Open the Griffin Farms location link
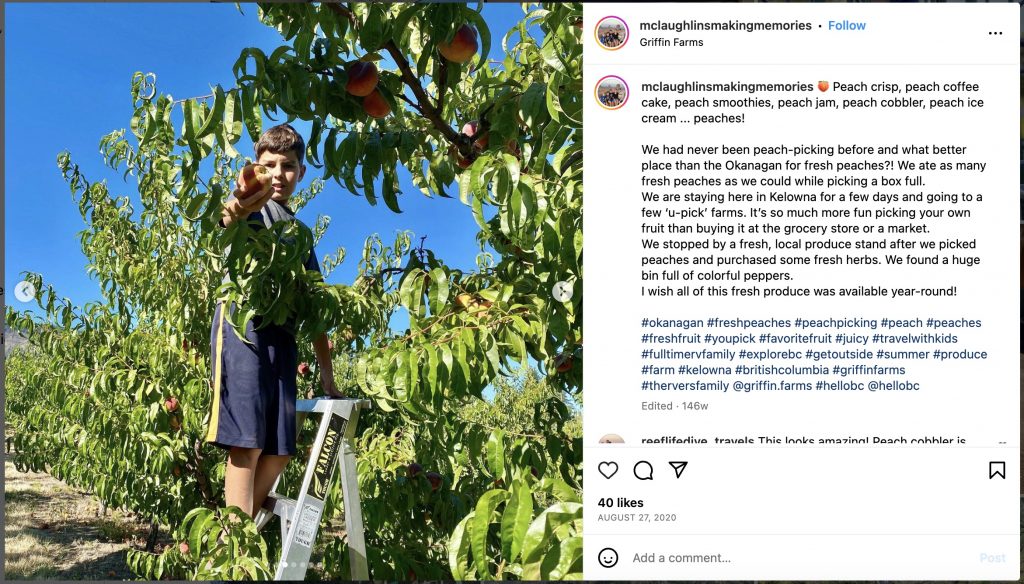This screenshot has height=584, width=1024. [x=671, y=42]
